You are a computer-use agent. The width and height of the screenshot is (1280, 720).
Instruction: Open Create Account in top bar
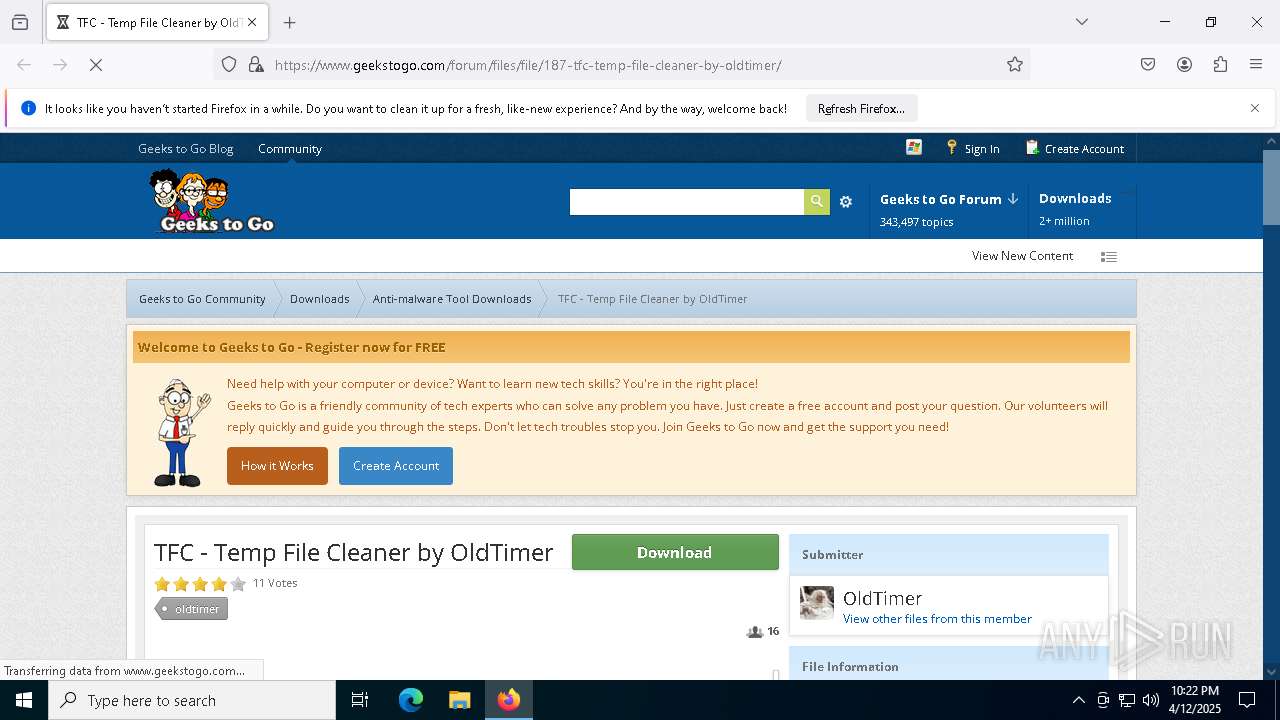tap(1075, 148)
